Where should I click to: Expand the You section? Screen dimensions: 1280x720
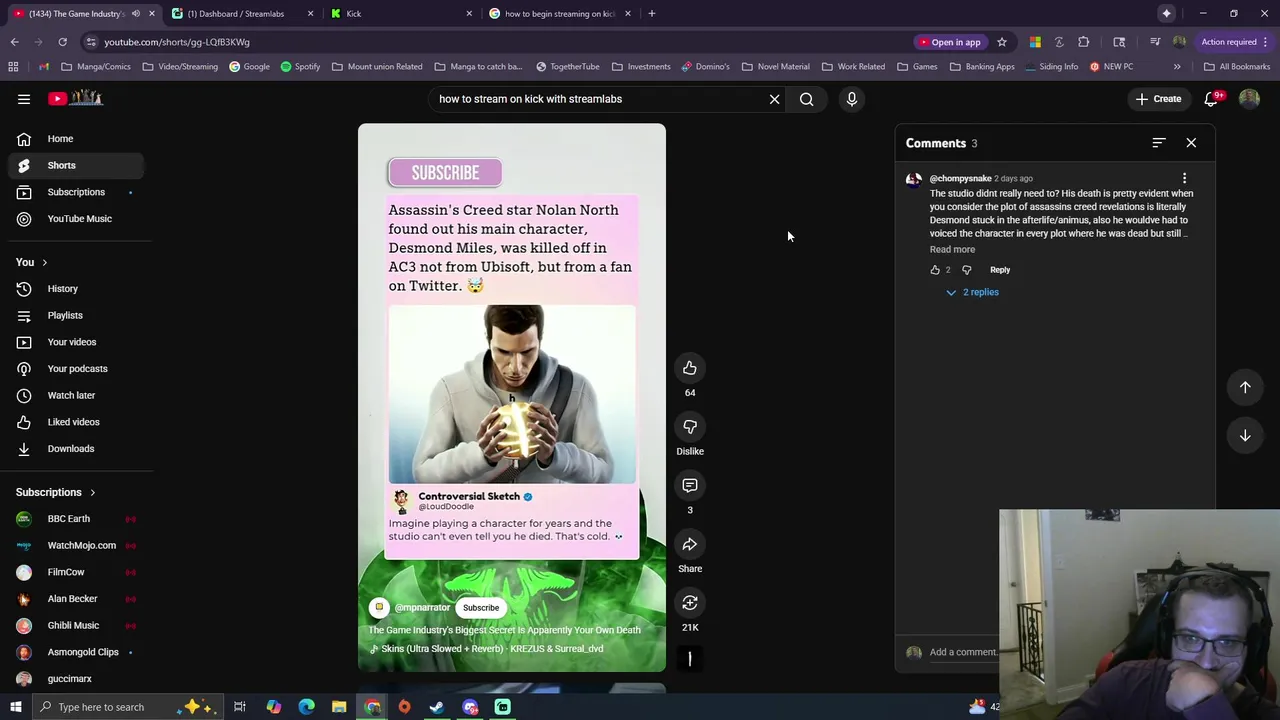[x=31, y=262]
